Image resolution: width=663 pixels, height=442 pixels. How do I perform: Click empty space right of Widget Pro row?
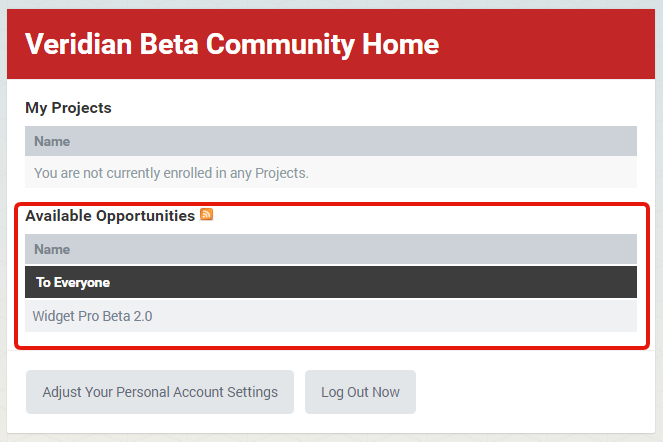[x=393, y=316]
